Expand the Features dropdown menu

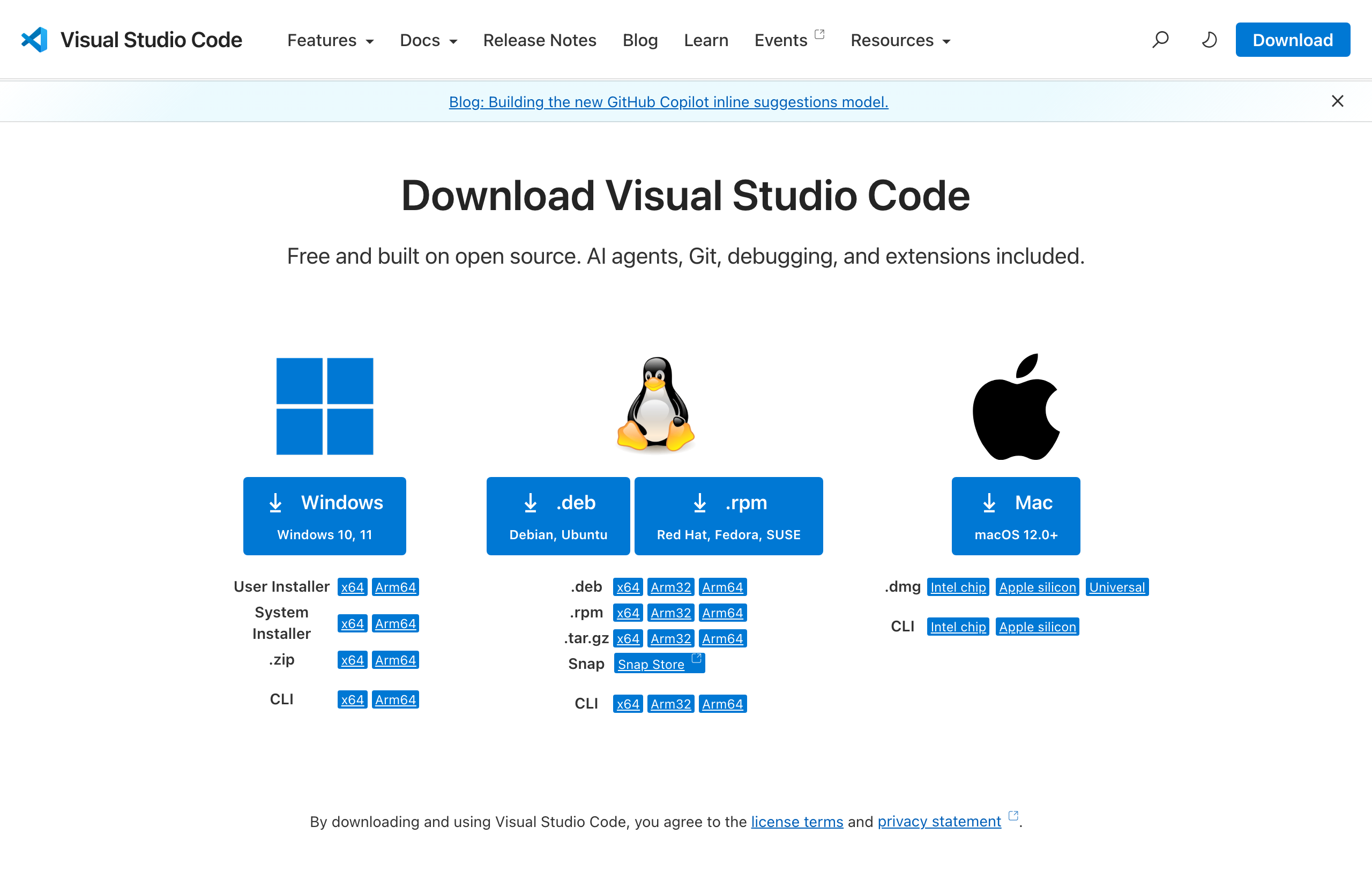coord(331,41)
